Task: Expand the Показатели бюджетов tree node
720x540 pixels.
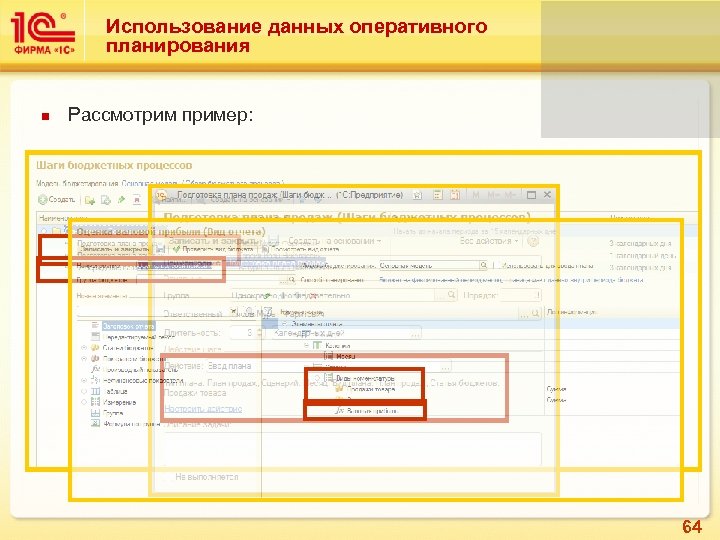Action: (84, 359)
